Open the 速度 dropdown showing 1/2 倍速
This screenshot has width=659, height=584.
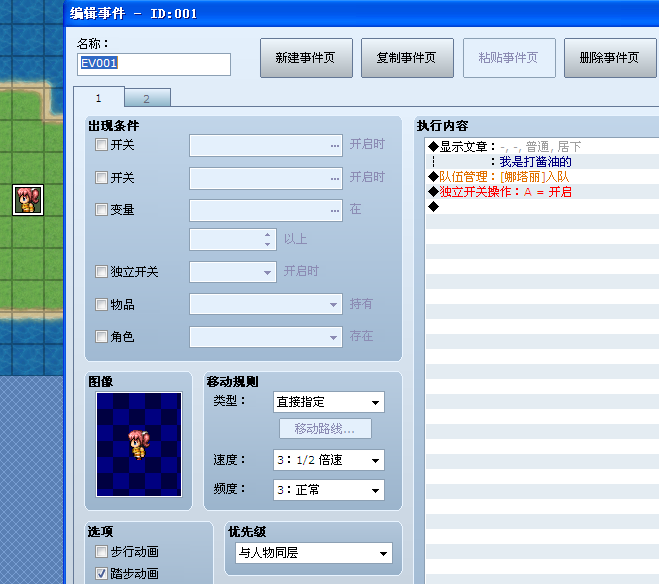click(x=329, y=460)
